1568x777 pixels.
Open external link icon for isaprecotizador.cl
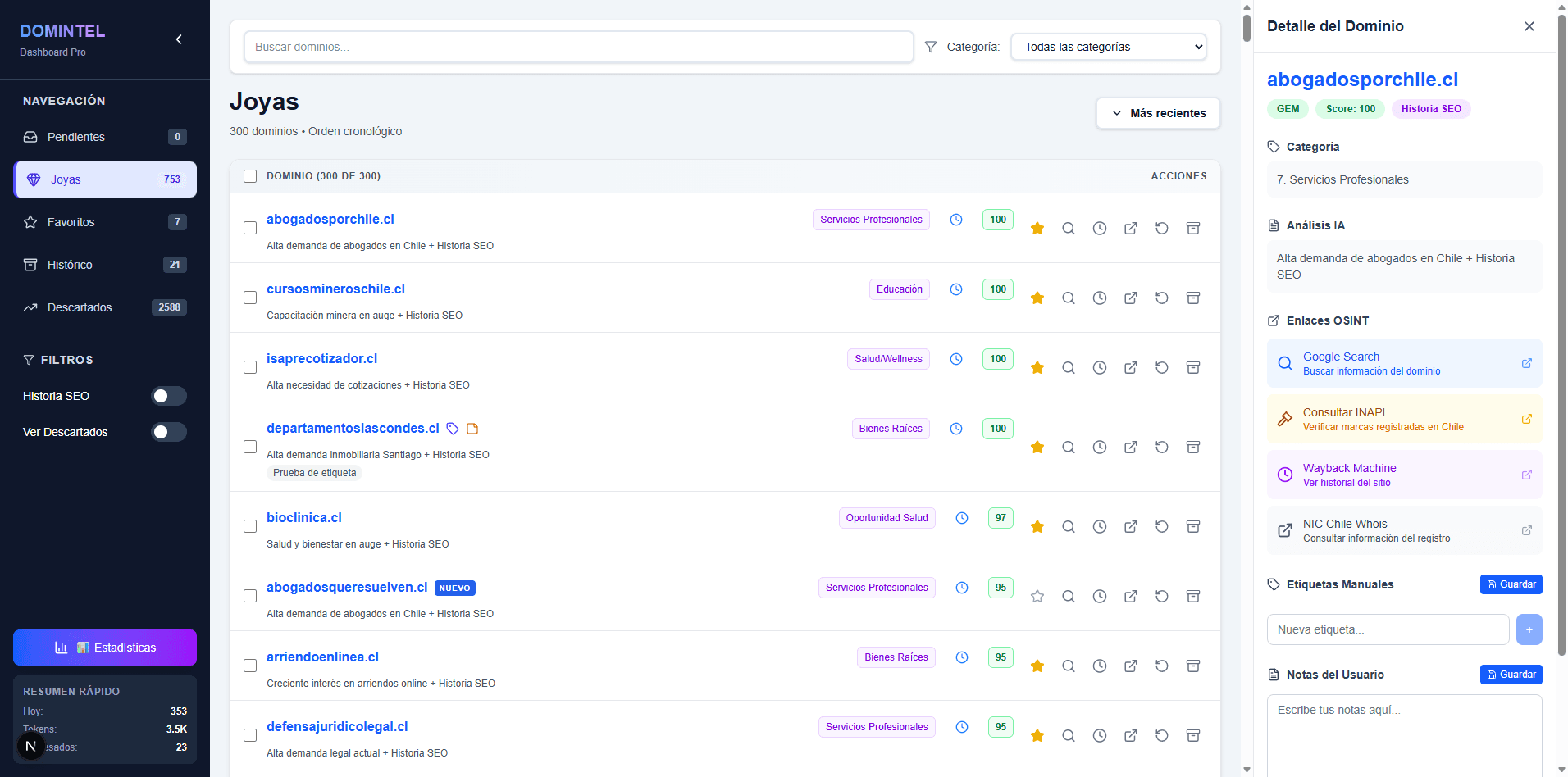(x=1131, y=367)
